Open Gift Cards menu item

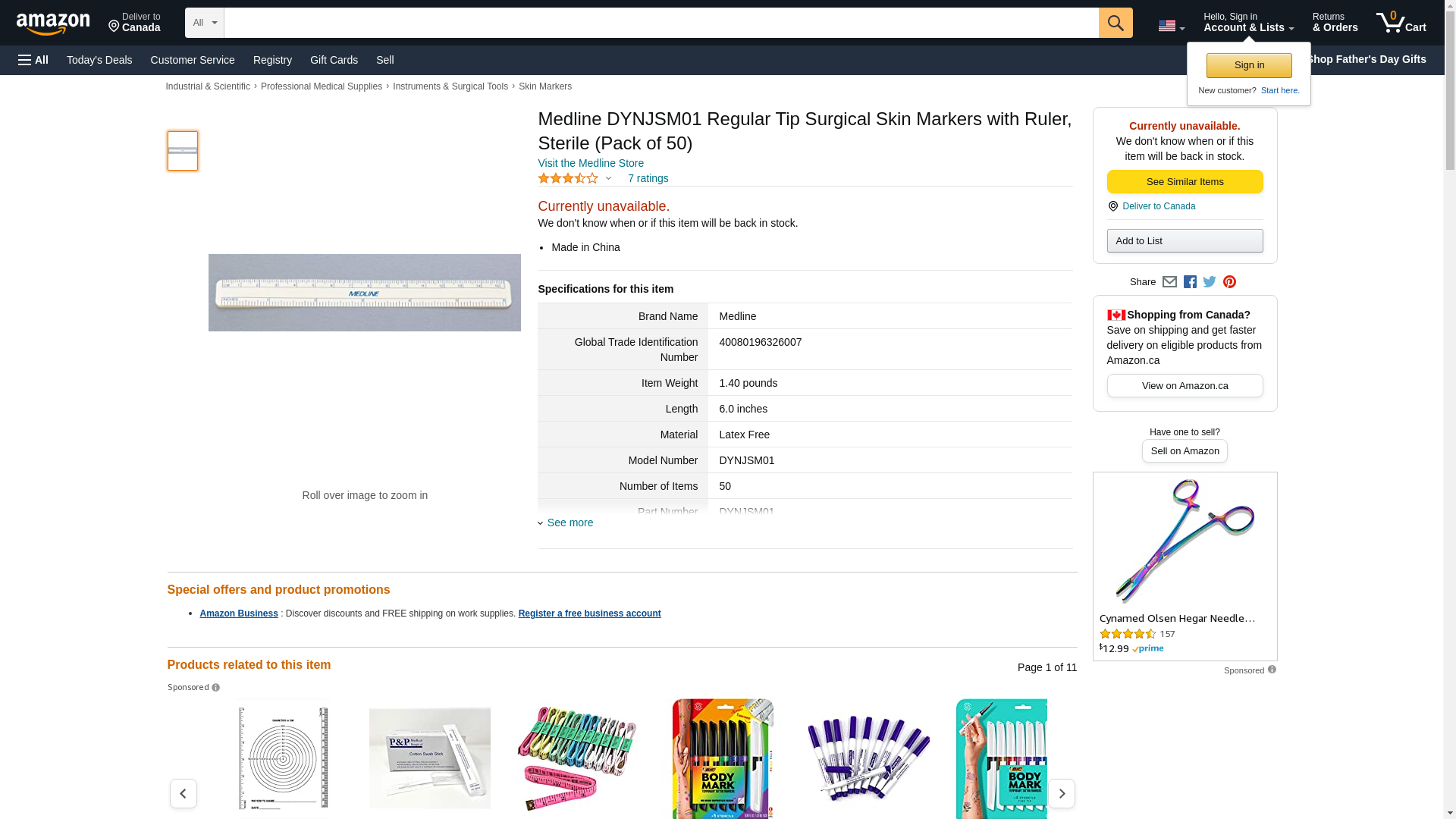[334, 60]
